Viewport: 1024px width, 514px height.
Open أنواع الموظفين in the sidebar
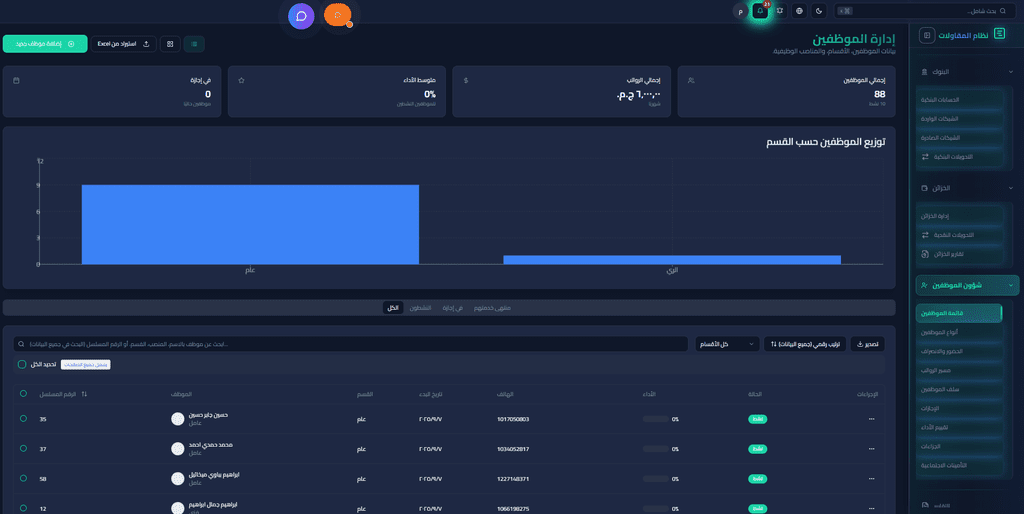(959, 332)
